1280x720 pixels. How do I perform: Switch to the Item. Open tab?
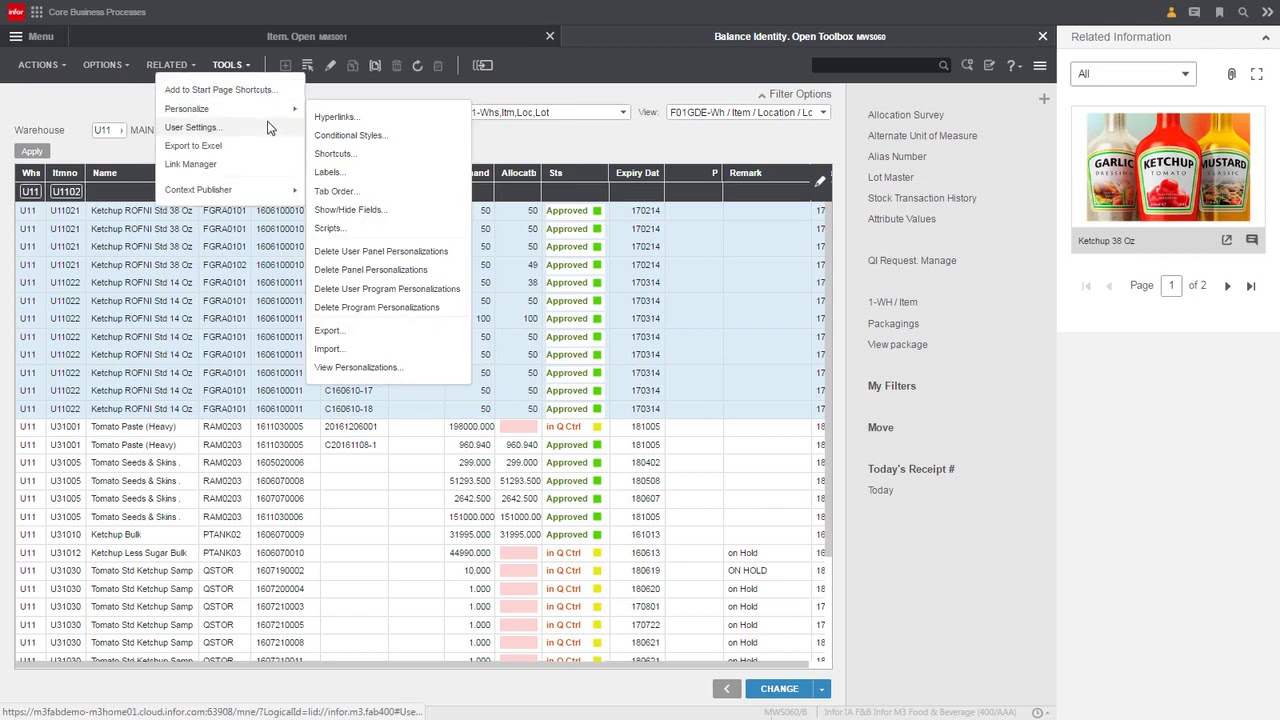click(306, 36)
